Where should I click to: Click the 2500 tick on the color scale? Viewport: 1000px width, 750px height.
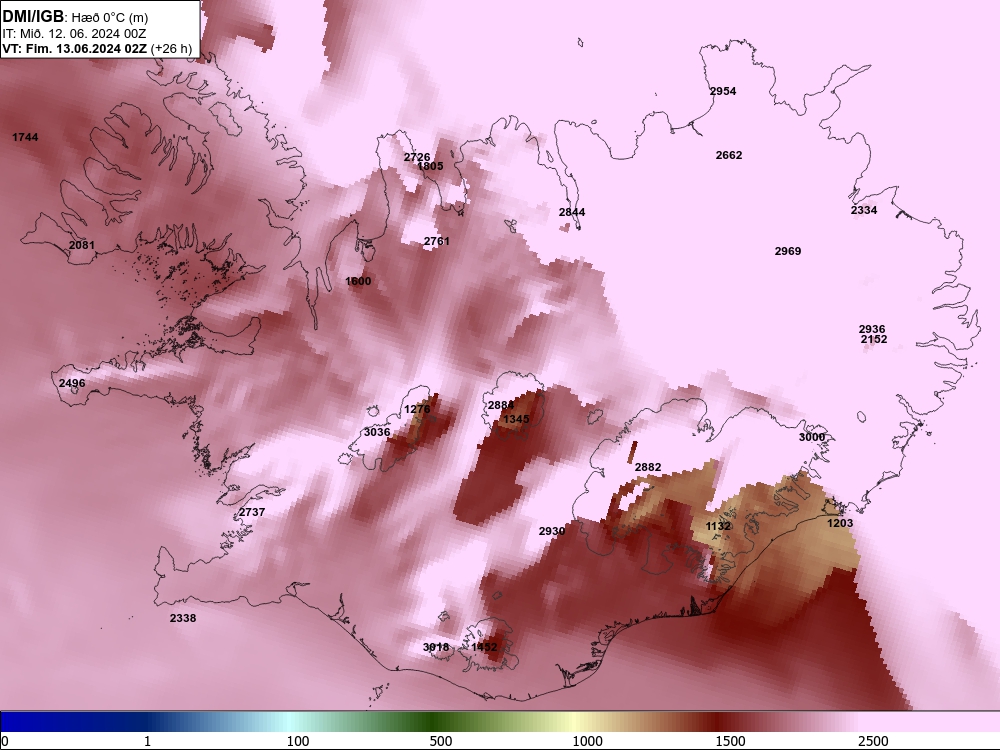coord(873,741)
